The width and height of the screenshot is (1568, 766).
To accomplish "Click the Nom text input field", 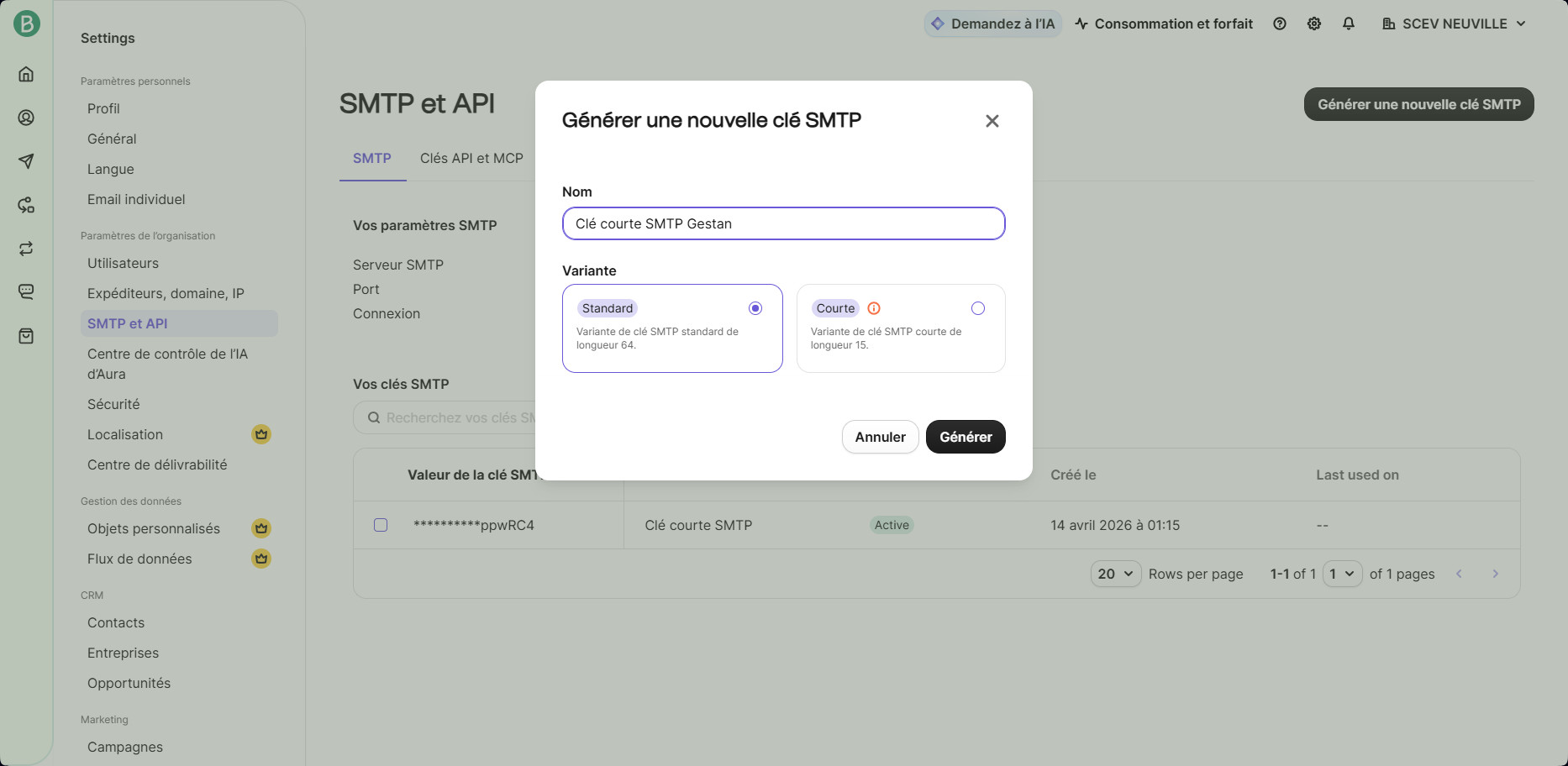I will pyautogui.click(x=783, y=223).
